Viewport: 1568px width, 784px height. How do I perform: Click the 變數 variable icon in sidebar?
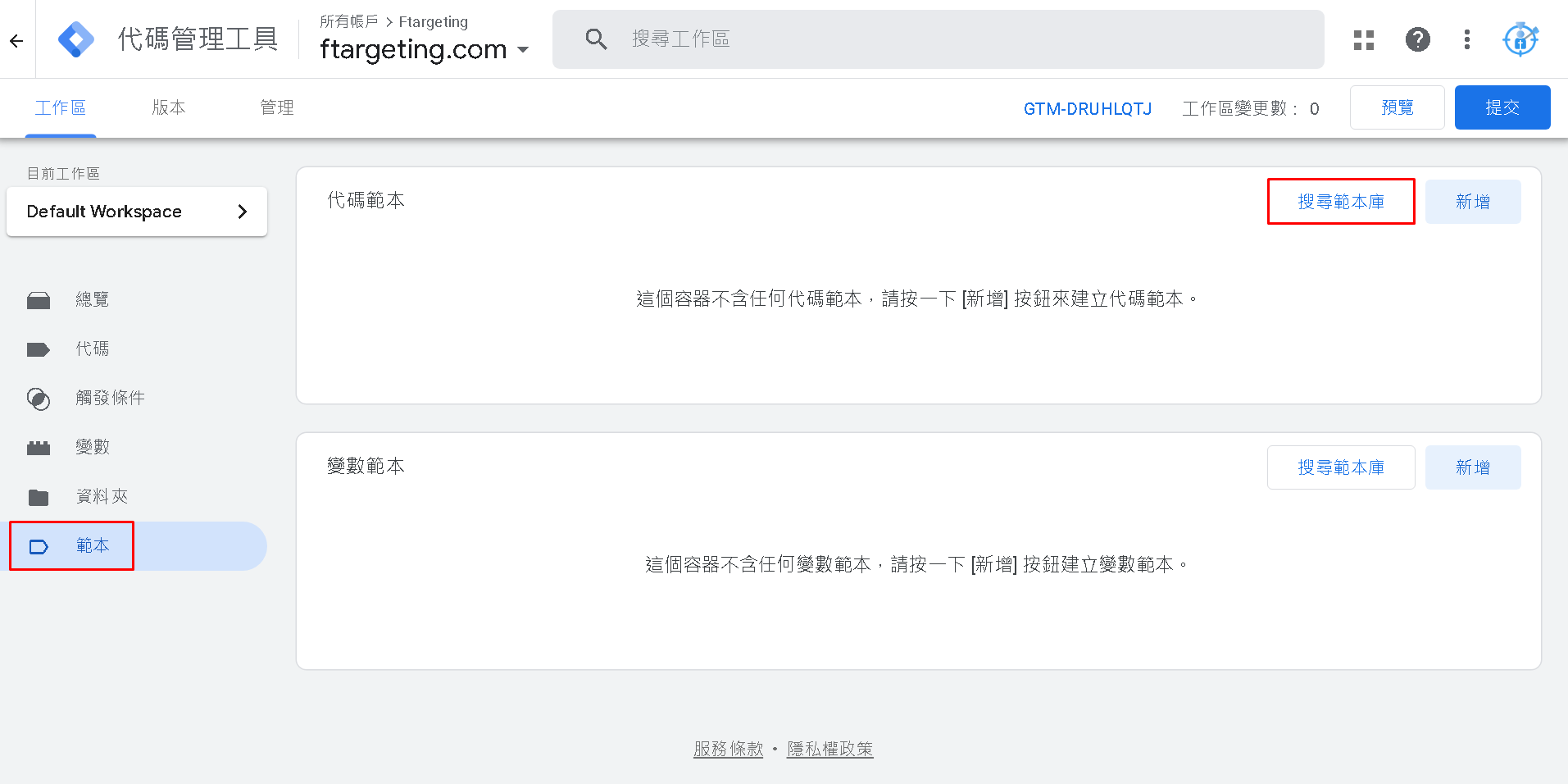click(39, 448)
